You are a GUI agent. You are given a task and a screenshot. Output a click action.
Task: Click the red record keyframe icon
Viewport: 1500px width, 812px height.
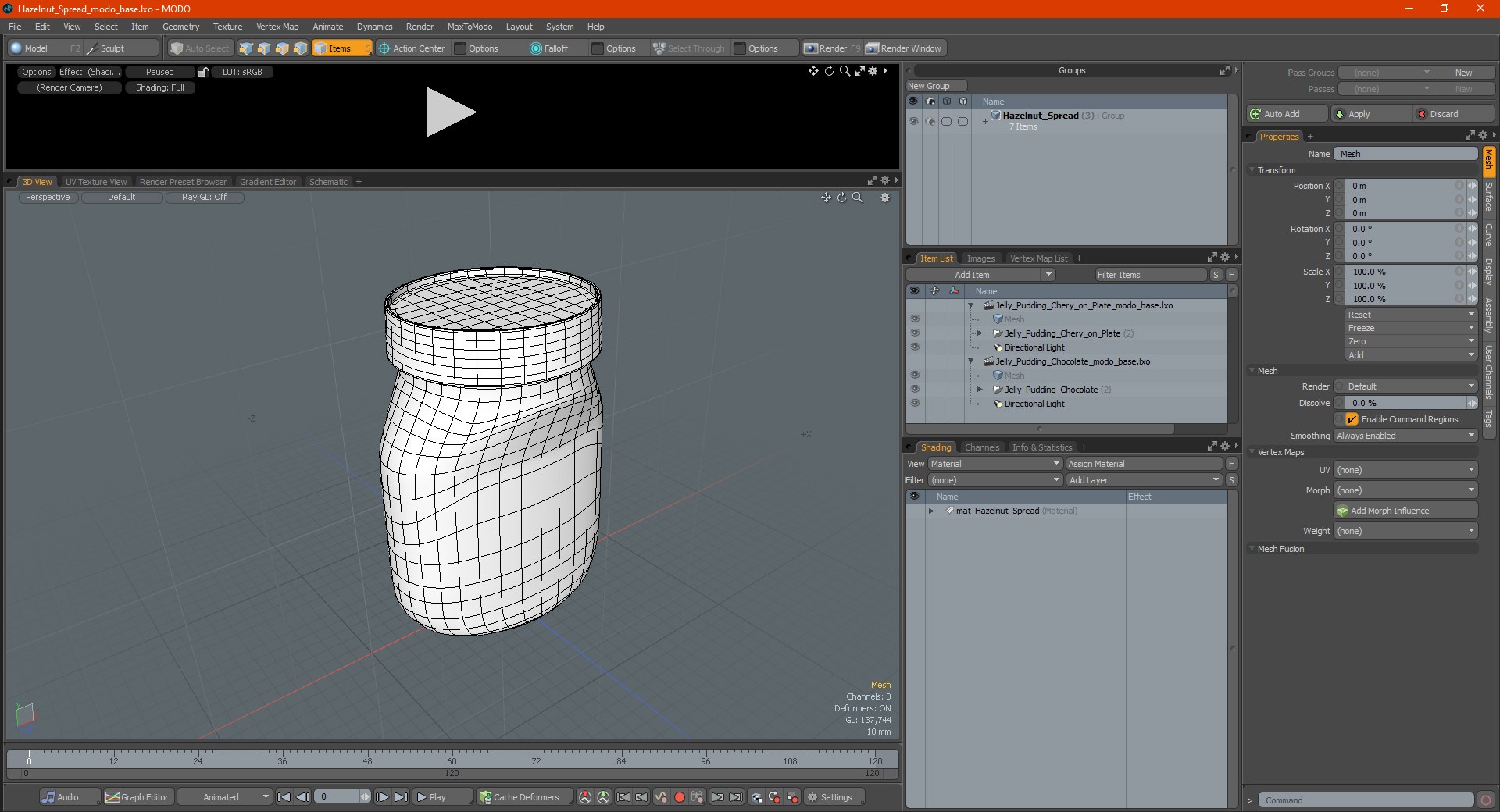click(680, 797)
